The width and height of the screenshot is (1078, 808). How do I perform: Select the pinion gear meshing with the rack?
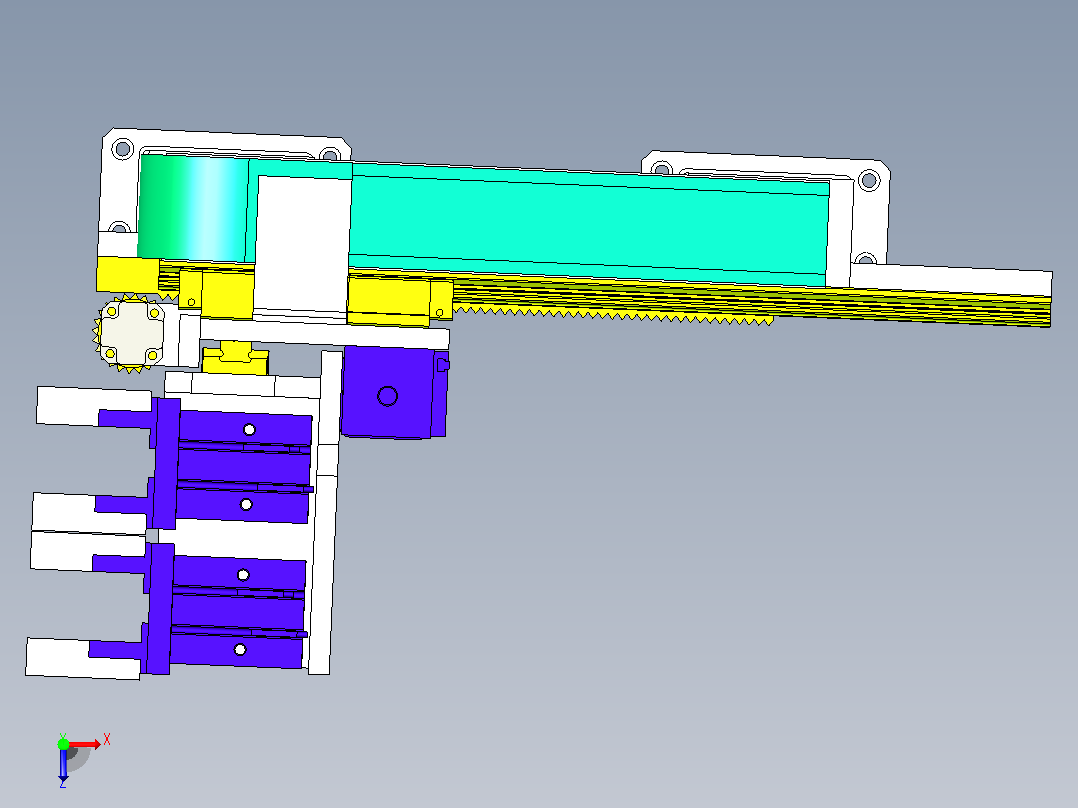[x=130, y=334]
